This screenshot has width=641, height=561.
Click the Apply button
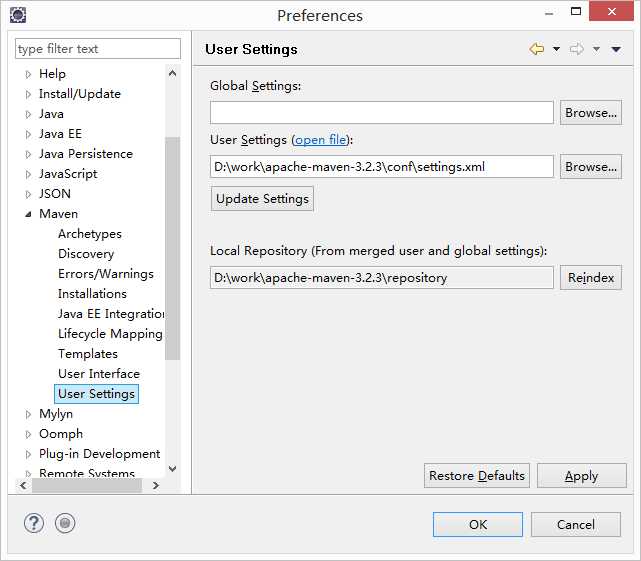[581, 476]
